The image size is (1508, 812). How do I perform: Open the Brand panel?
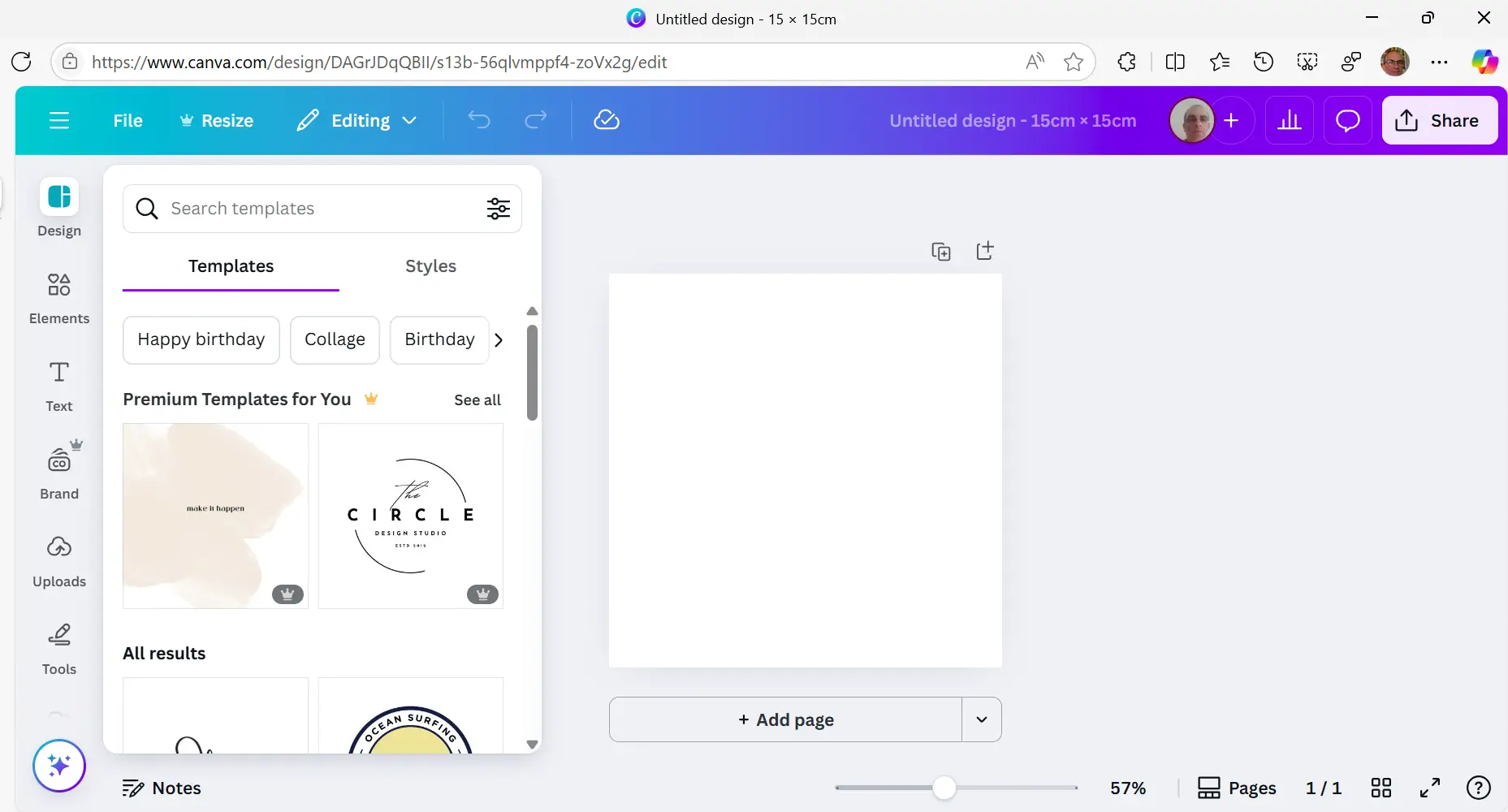(x=59, y=472)
